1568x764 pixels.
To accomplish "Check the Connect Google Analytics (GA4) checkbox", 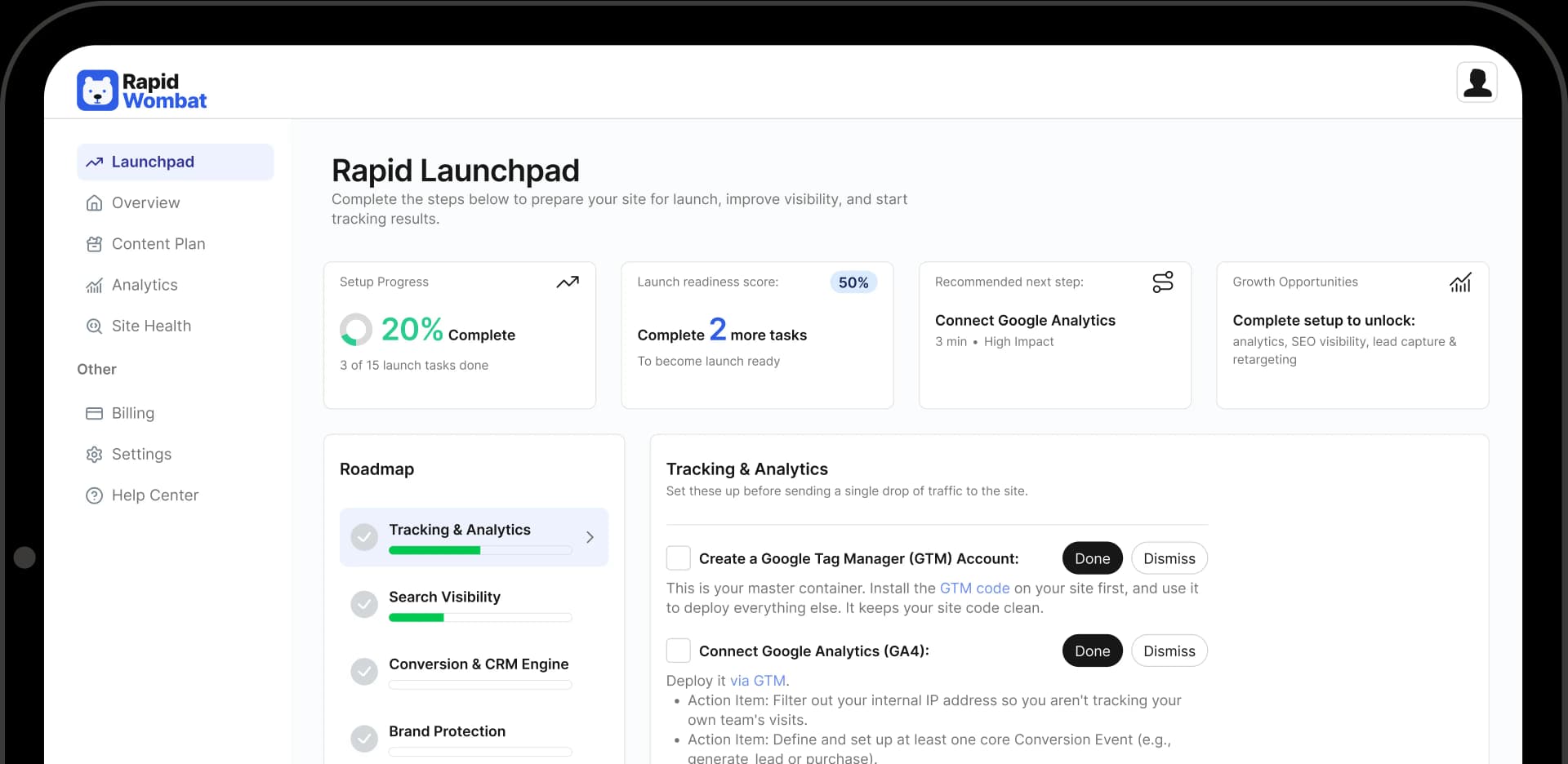I will point(679,651).
